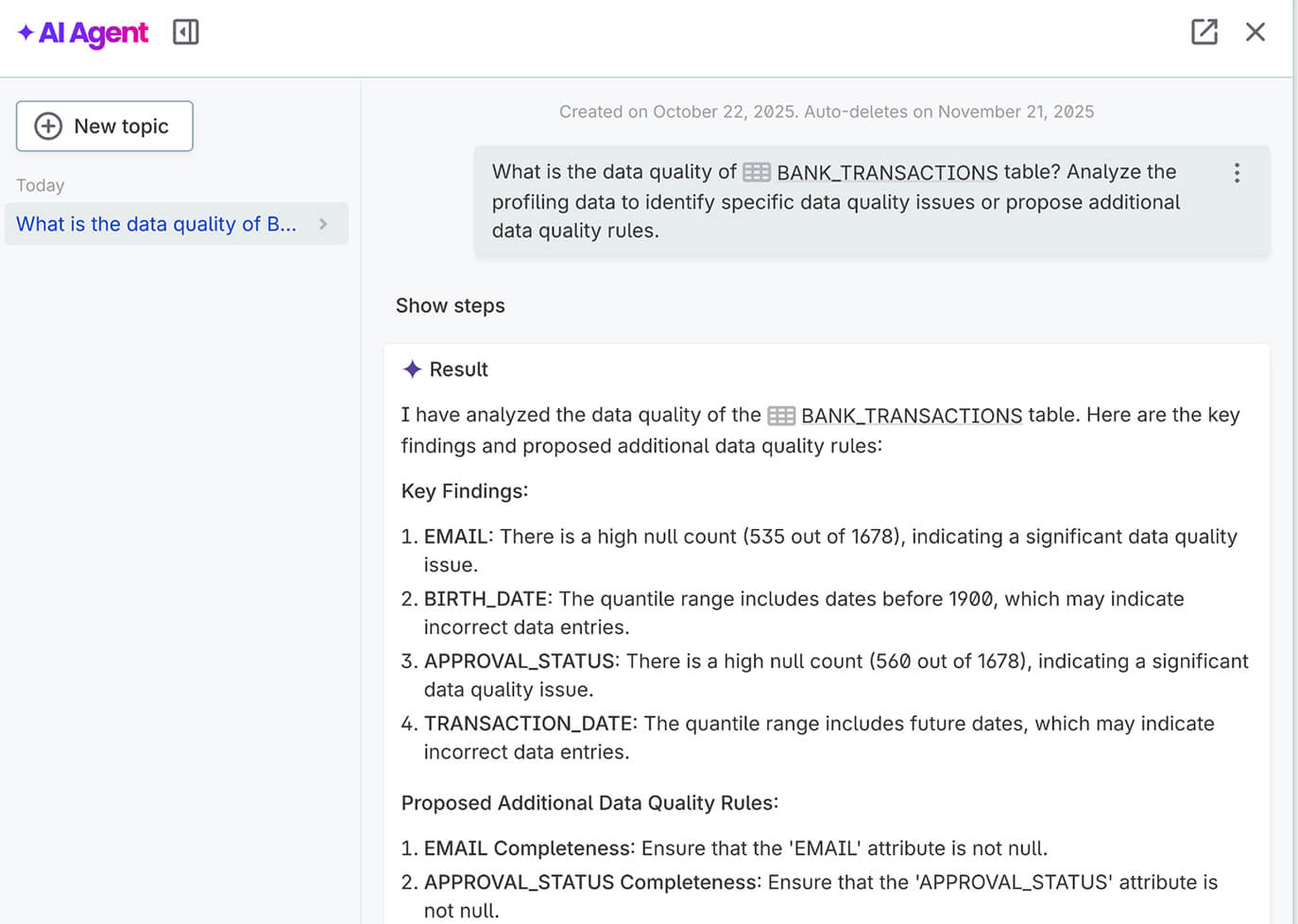Close the AI Agent panel
Screen dimensions: 1298x924
(x=1255, y=32)
